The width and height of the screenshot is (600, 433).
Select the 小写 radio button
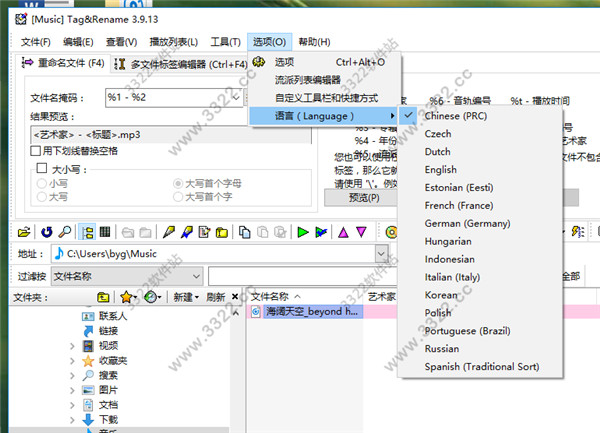pos(42,184)
